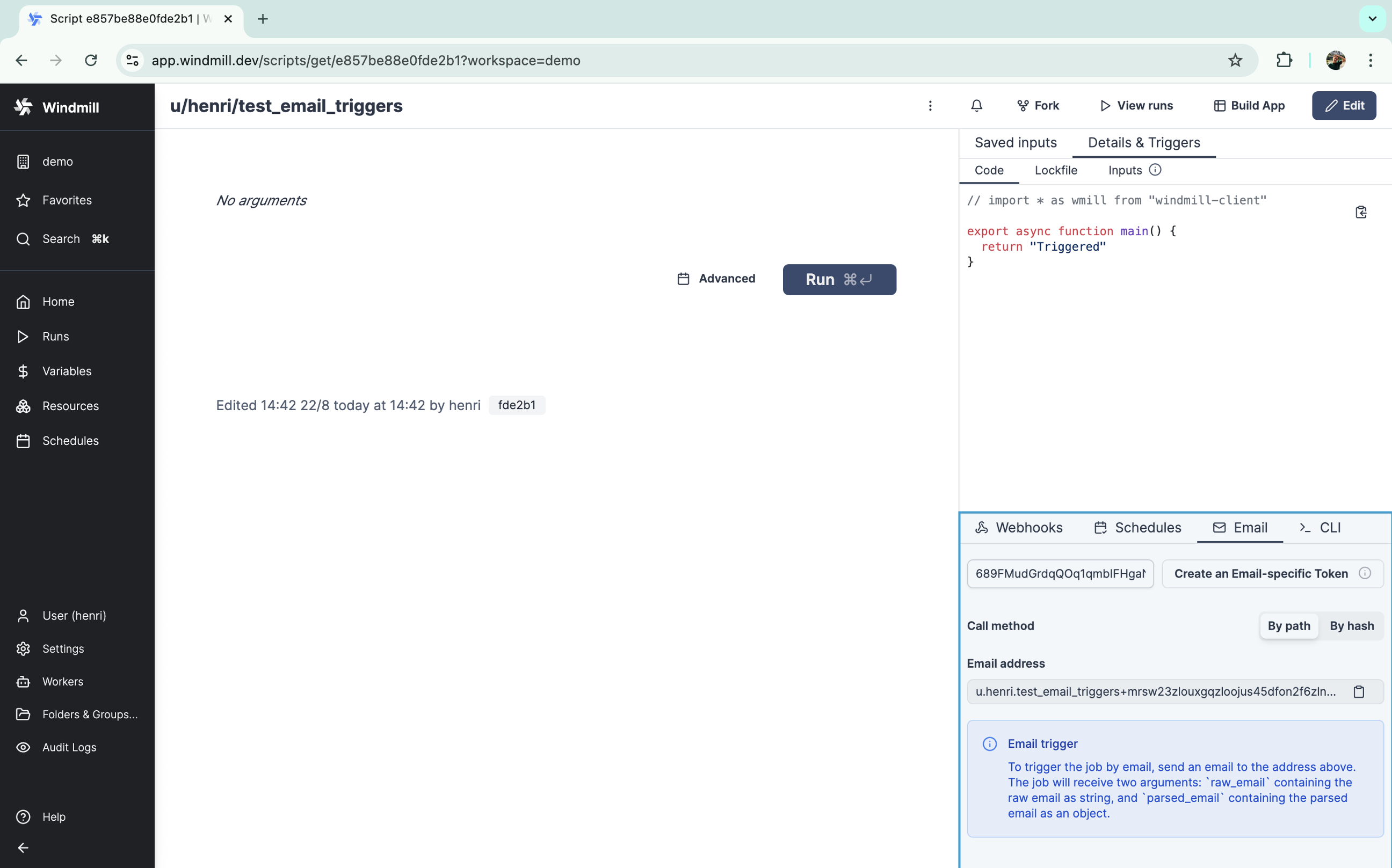
Task: Click the notification bell icon
Action: click(976, 106)
